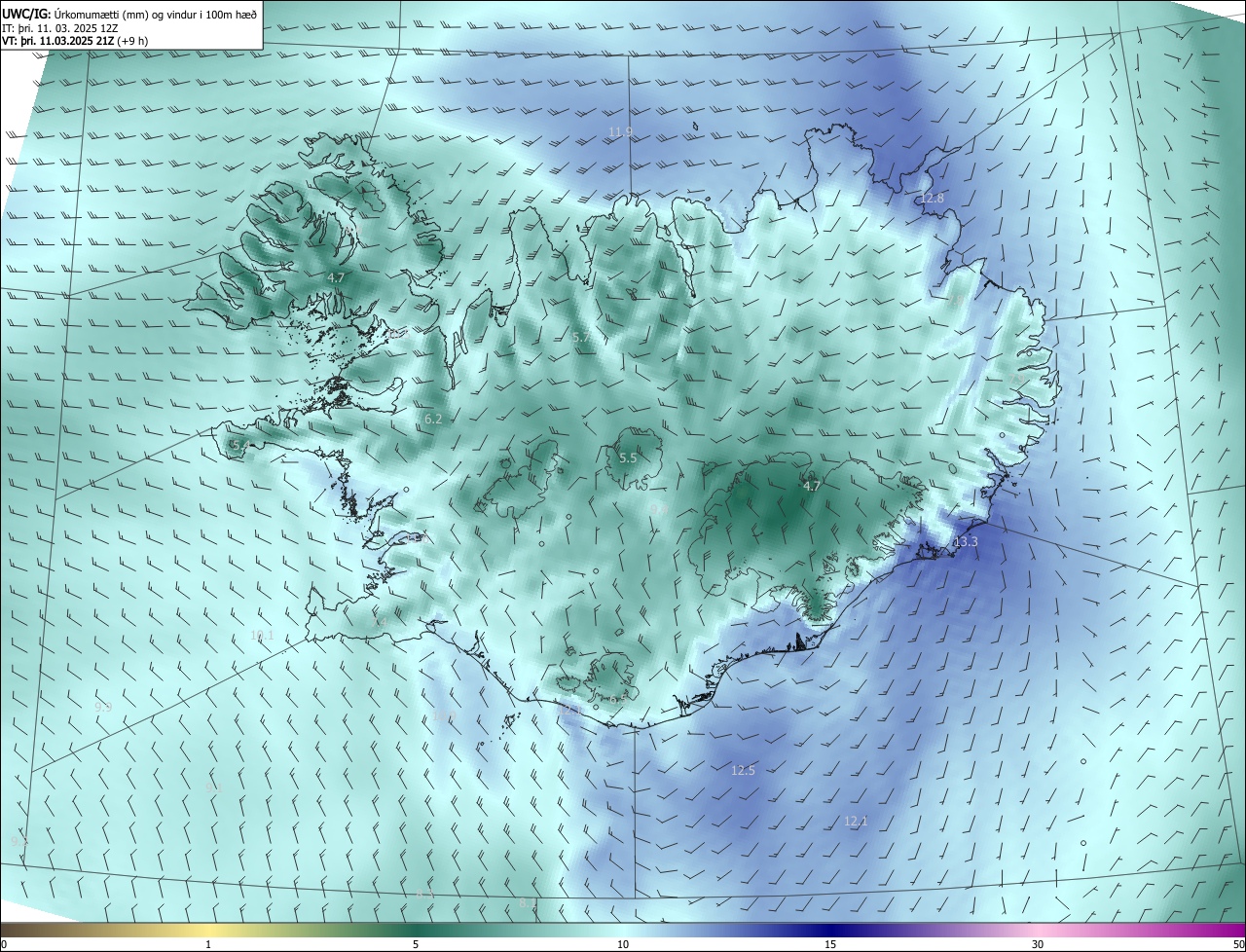Click the 4.7 value in the Westfjords
This screenshot has height=952, width=1246.
336,277
